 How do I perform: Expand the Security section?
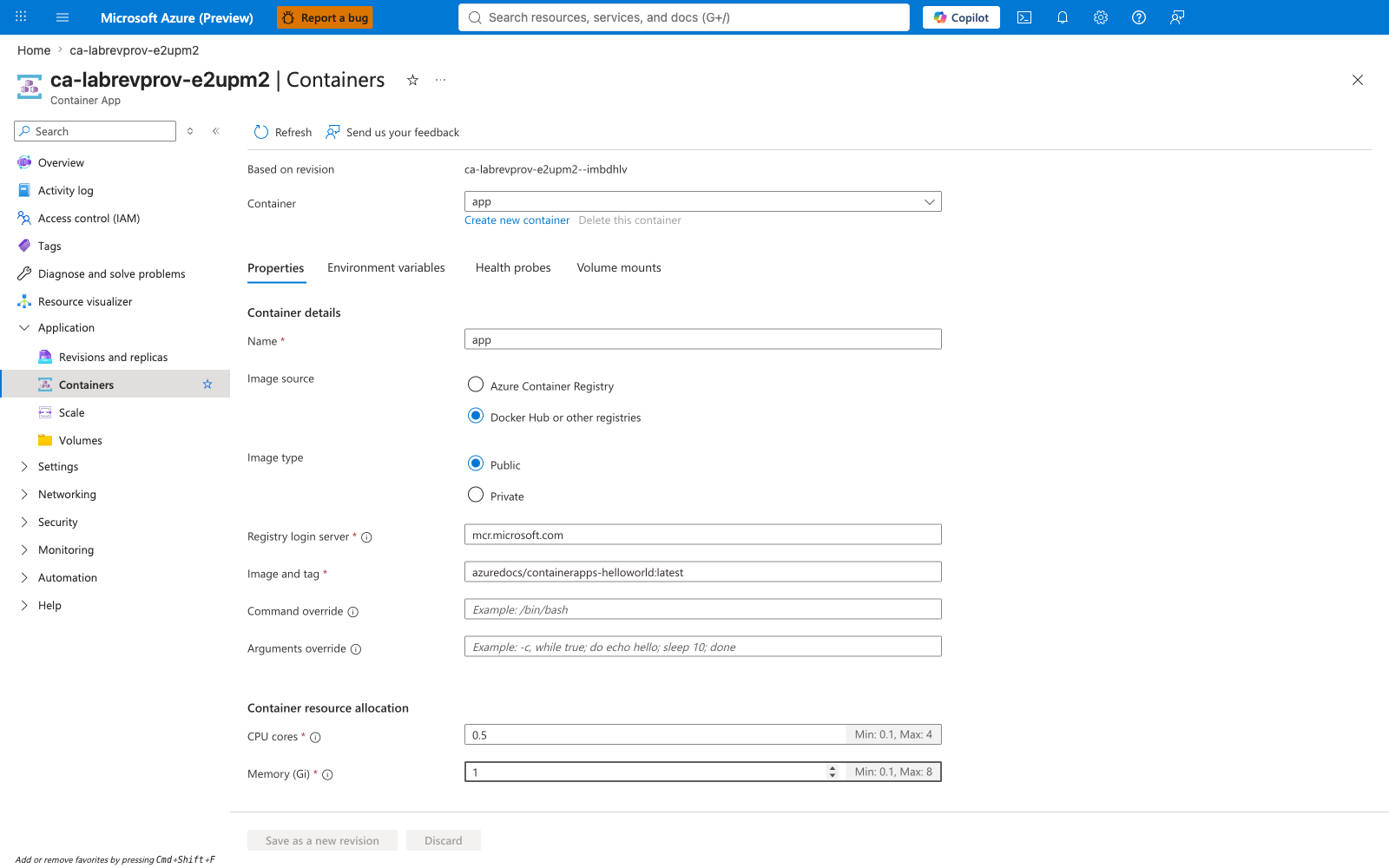(x=24, y=522)
